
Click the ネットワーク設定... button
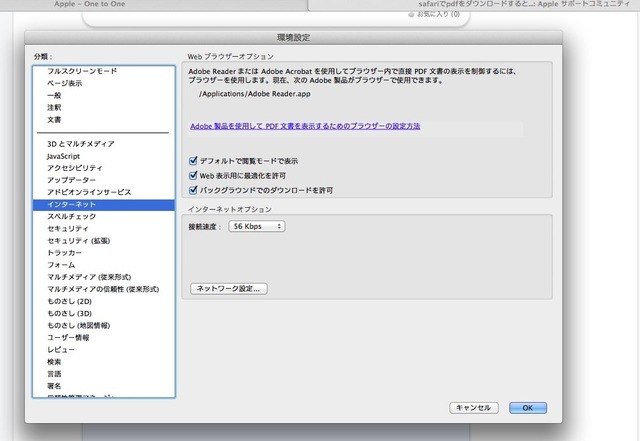coord(229,289)
